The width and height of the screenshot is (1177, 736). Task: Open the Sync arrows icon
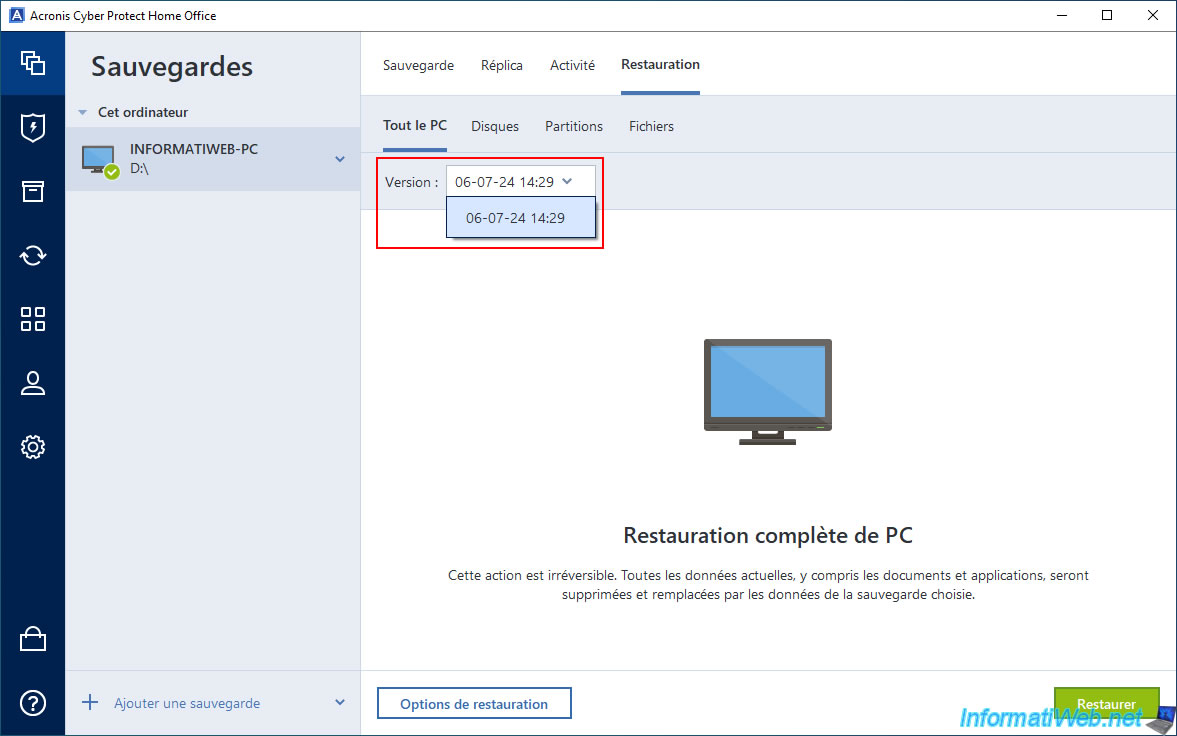33,255
